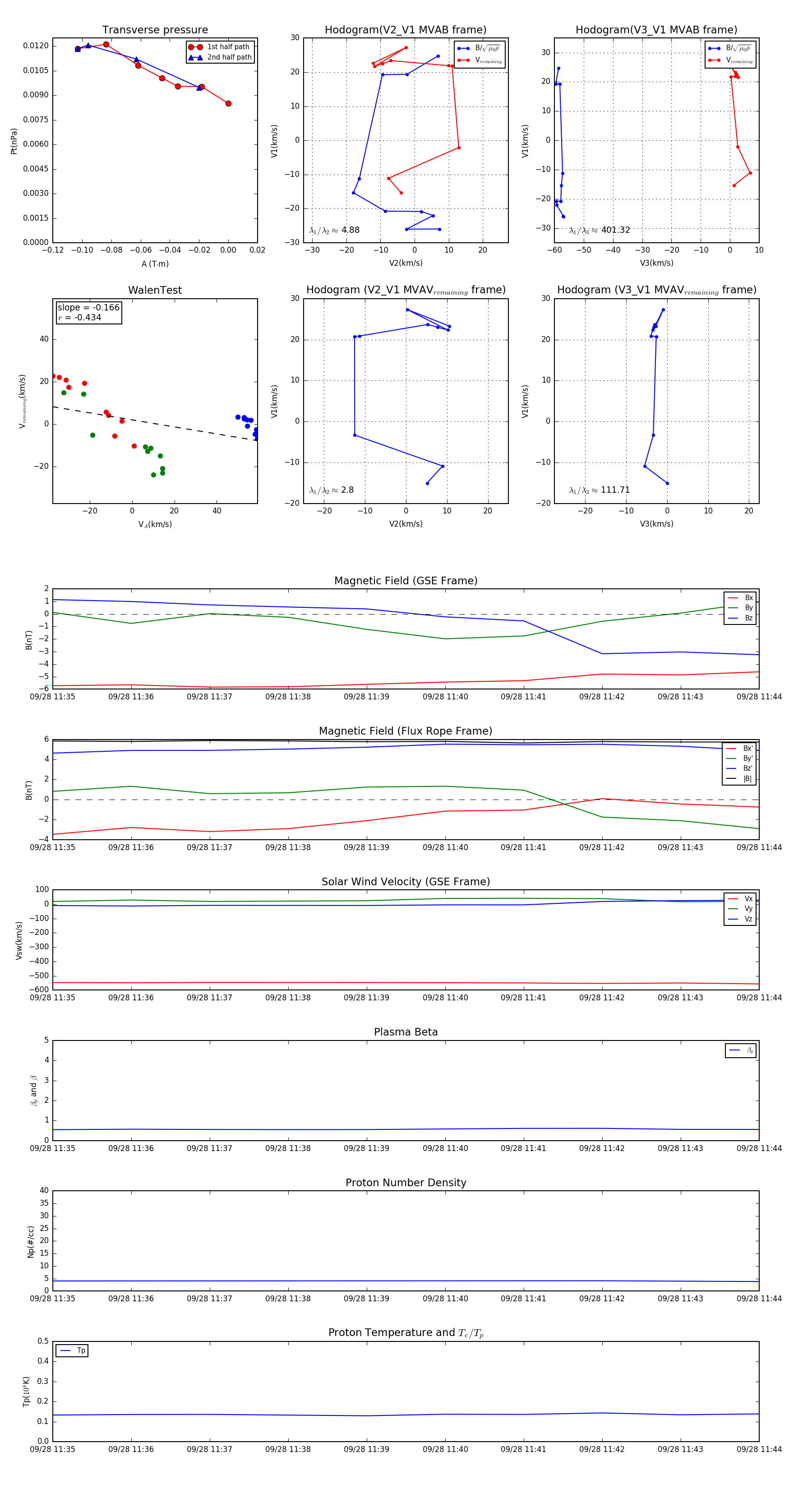Click the red Bx line sample in GSE legend
The width and height of the screenshot is (812, 1489).
pyautogui.click(x=733, y=598)
